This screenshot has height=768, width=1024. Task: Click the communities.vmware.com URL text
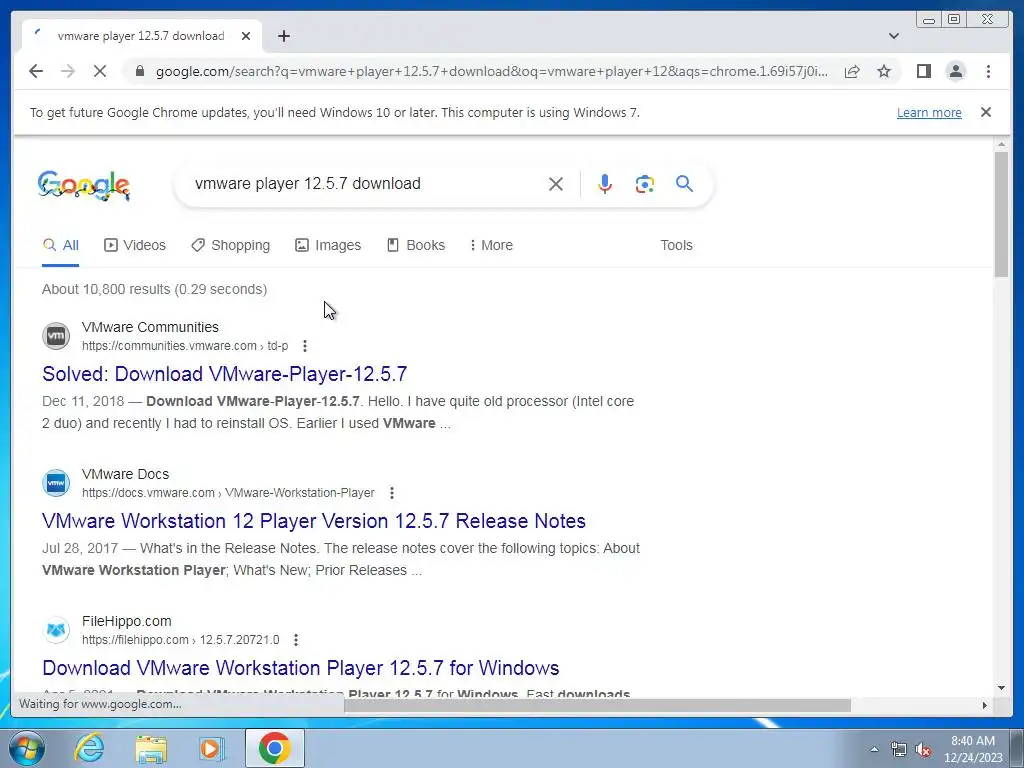tap(185, 346)
